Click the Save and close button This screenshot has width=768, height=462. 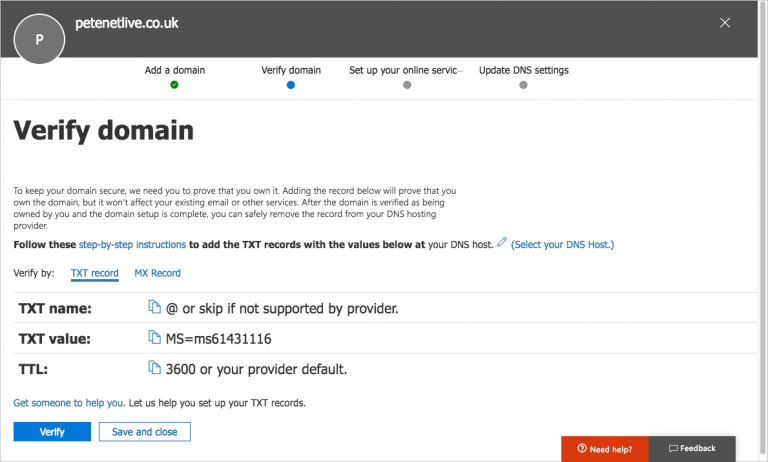(144, 432)
